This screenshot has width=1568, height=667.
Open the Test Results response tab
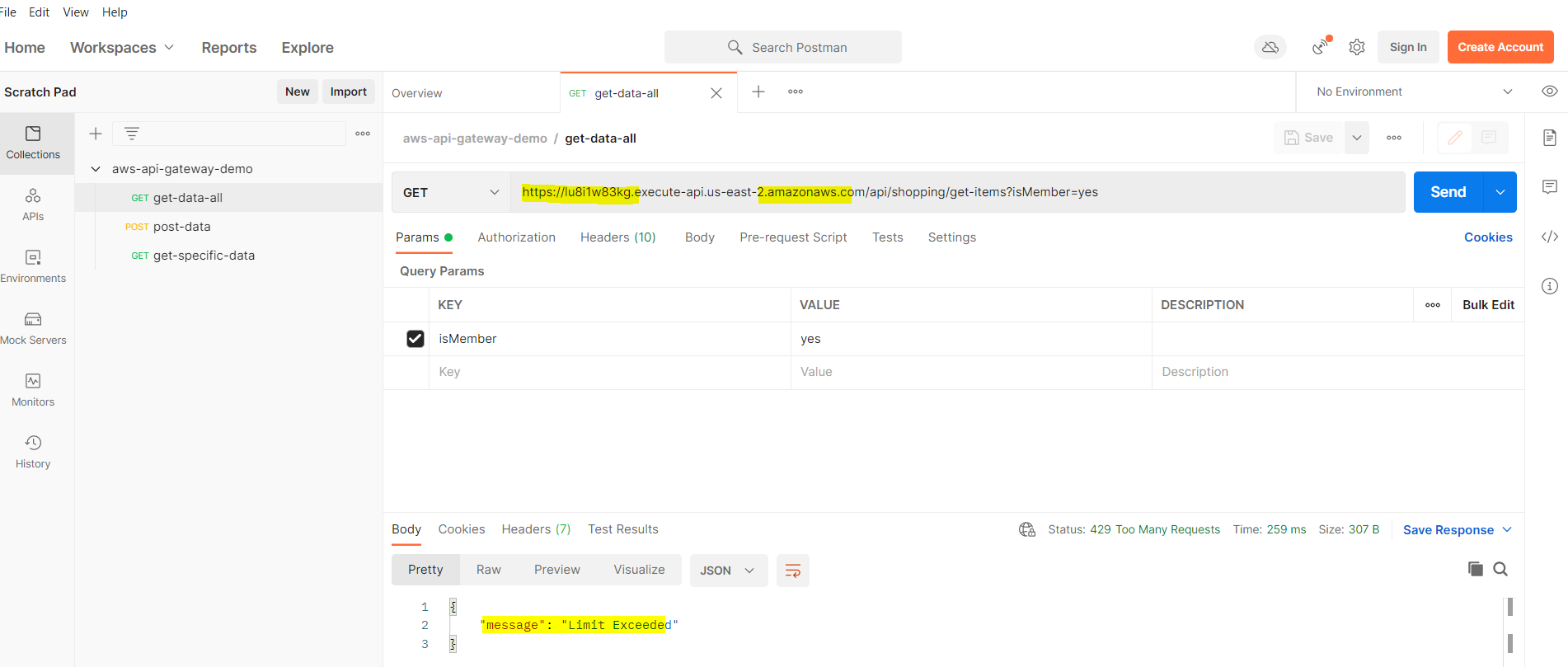point(623,529)
